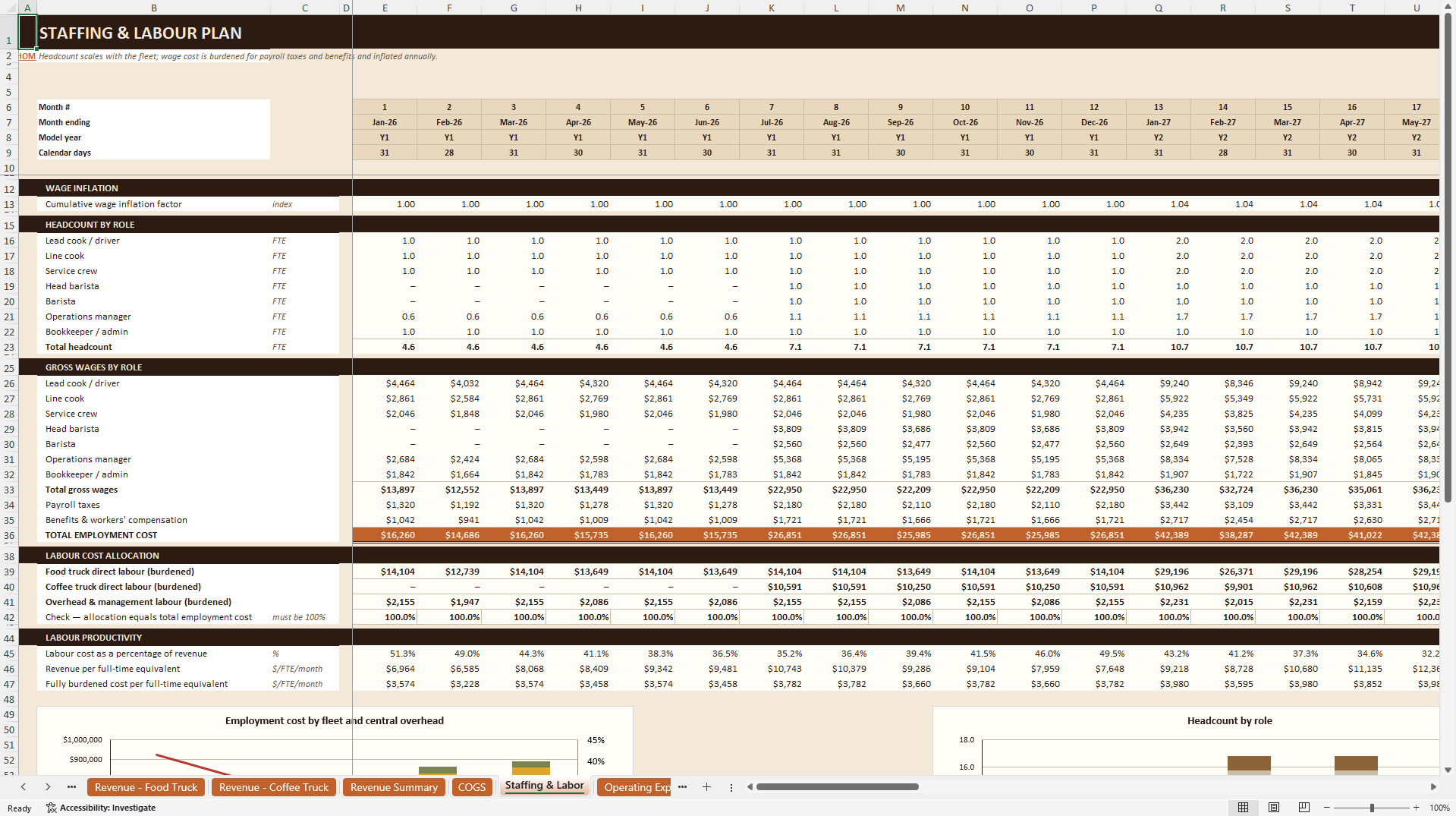Select column B header
Image resolution: width=1456 pixels, height=816 pixels.
click(154, 8)
